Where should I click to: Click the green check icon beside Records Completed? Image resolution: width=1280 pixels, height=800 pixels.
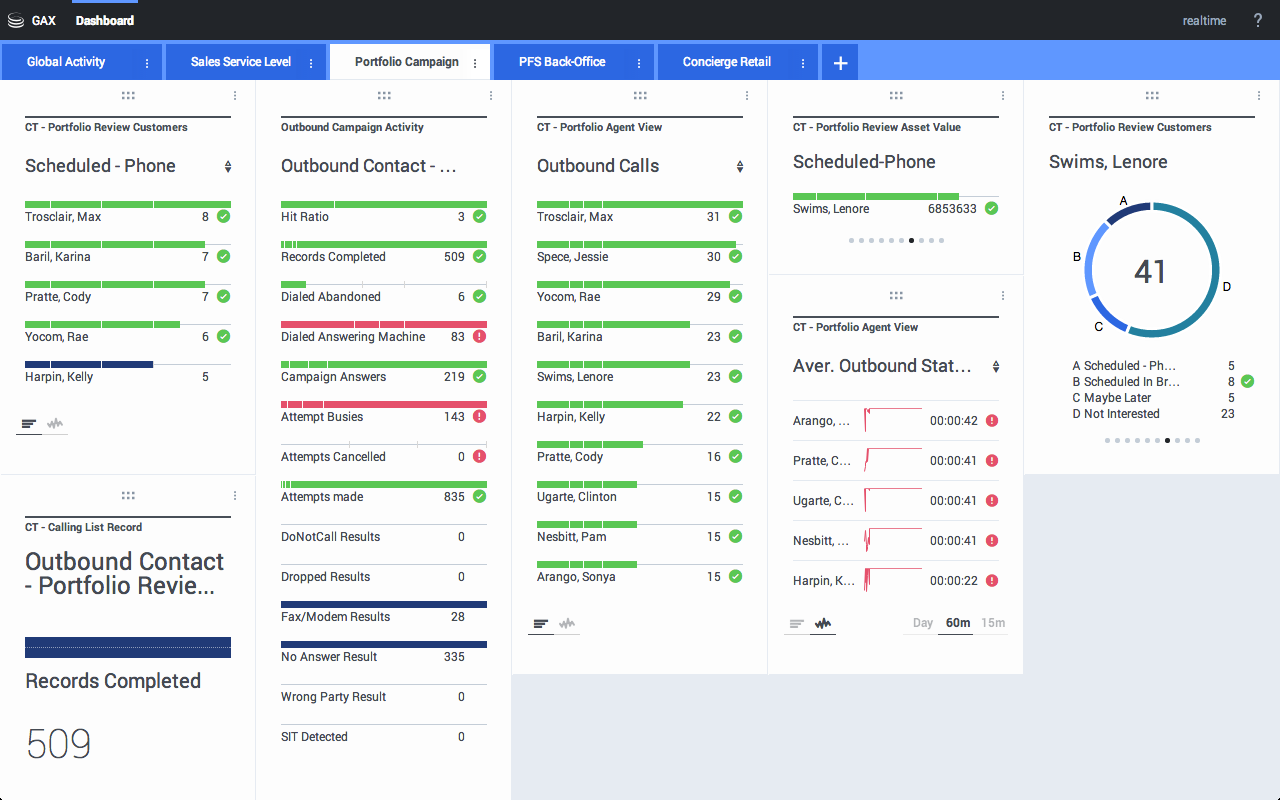[479, 257]
